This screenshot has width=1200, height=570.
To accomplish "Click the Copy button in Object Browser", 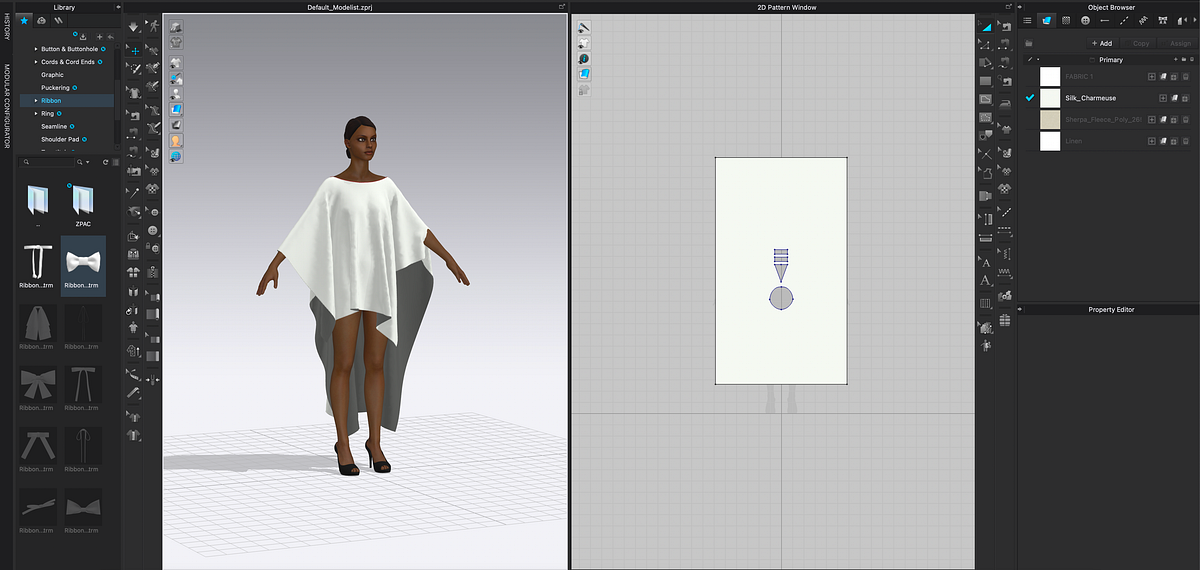I will pyautogui.click(x=1137, y=43).
